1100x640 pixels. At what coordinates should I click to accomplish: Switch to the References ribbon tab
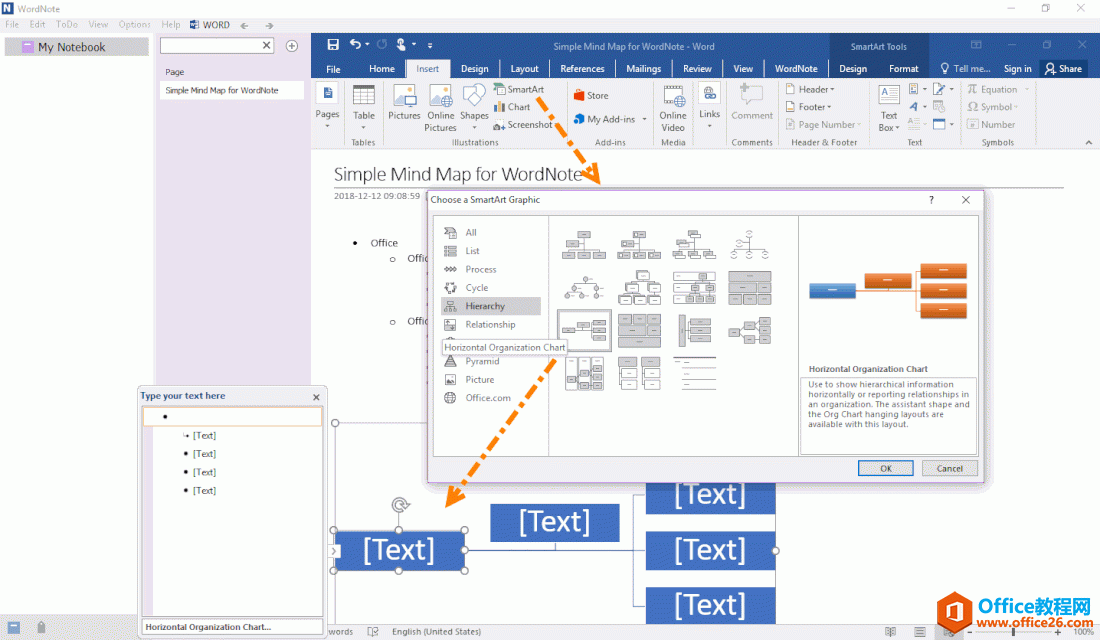point(582,69)
